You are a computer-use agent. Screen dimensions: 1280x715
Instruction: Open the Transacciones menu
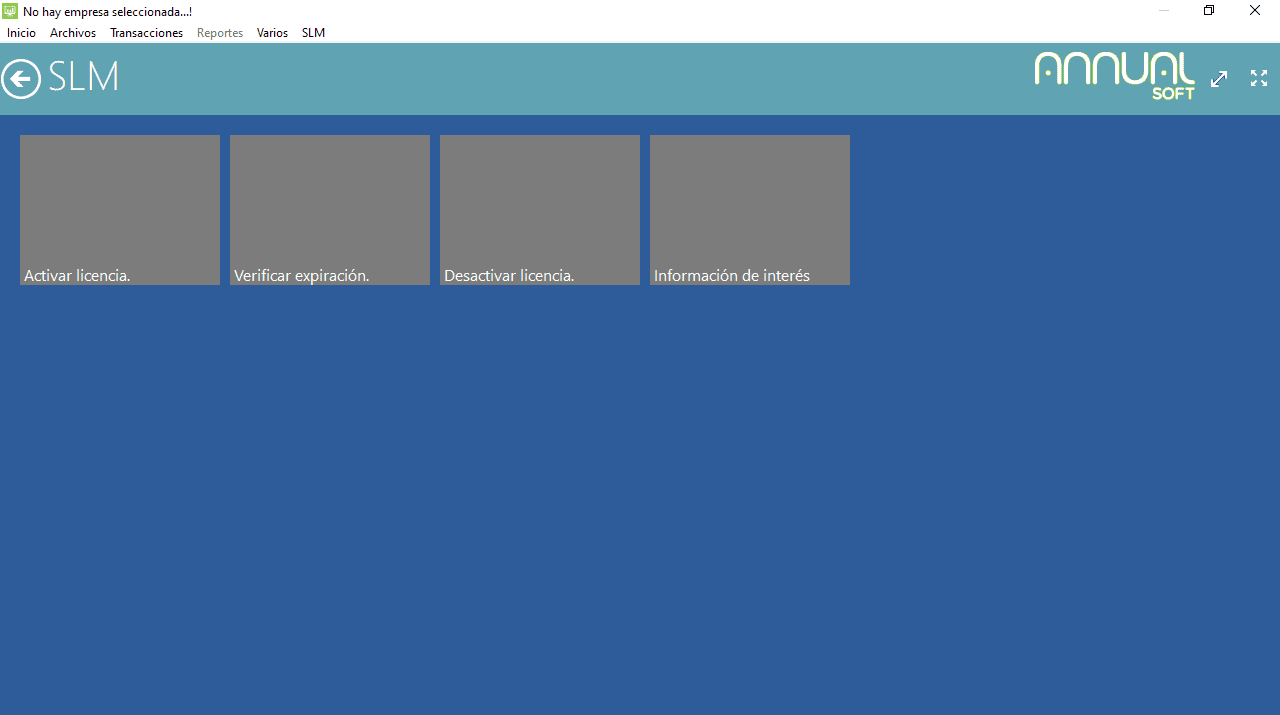point(146,33)
